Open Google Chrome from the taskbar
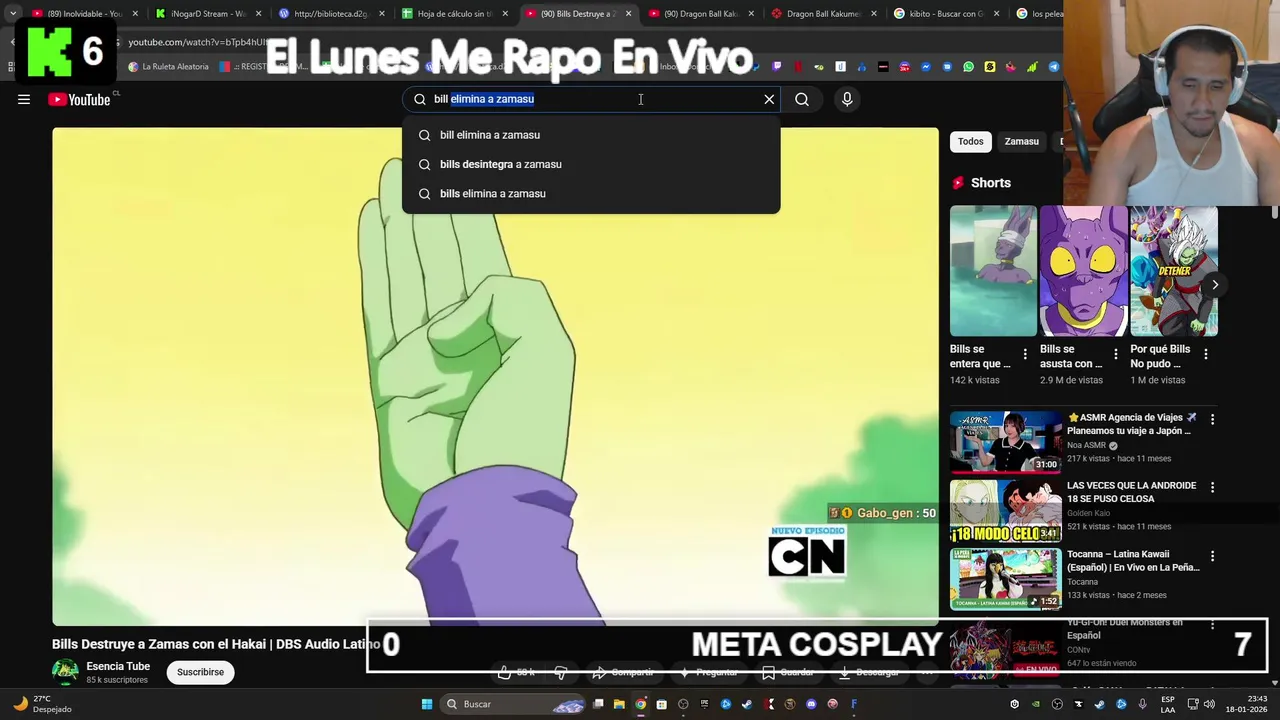1280x720 pixels. pyautogui.click(x=641, y=704)
